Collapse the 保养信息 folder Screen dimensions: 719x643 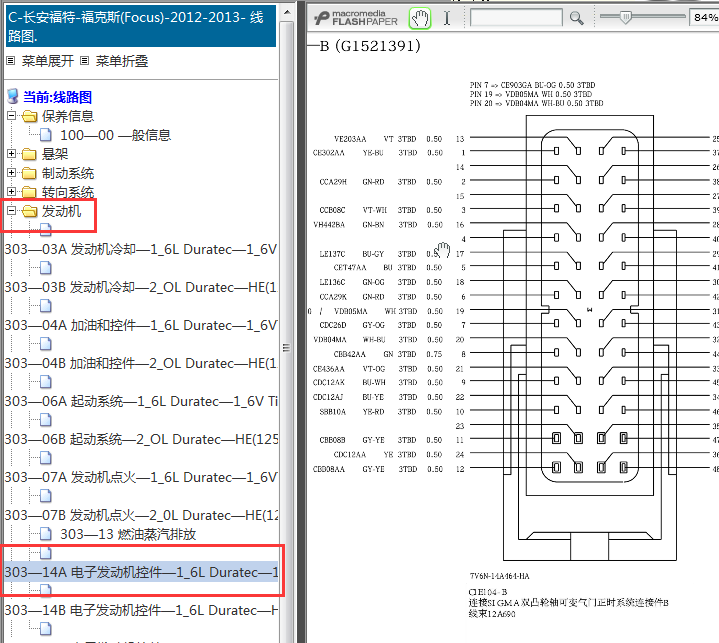click(x=11, y=116)
